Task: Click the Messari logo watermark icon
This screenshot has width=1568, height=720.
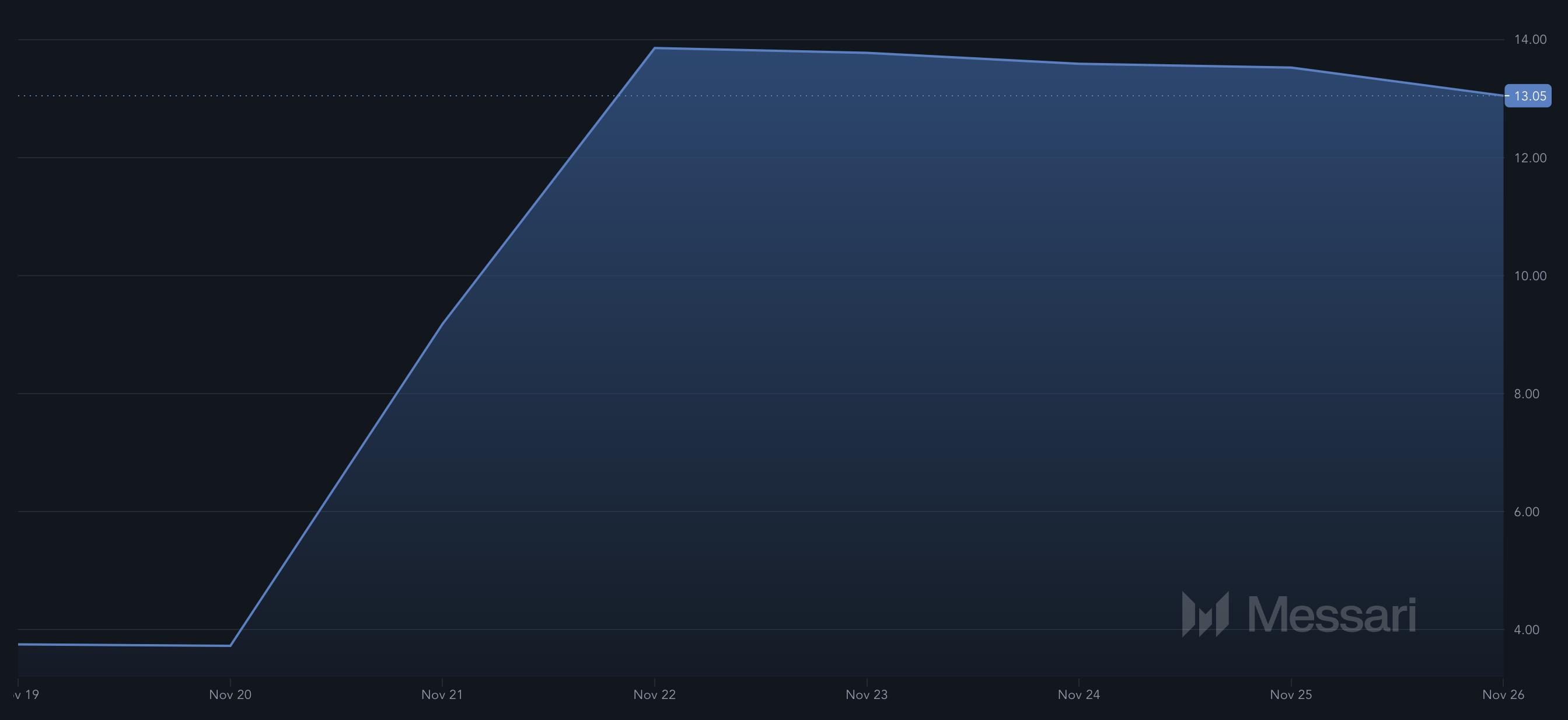Action: coord(1205,614)
